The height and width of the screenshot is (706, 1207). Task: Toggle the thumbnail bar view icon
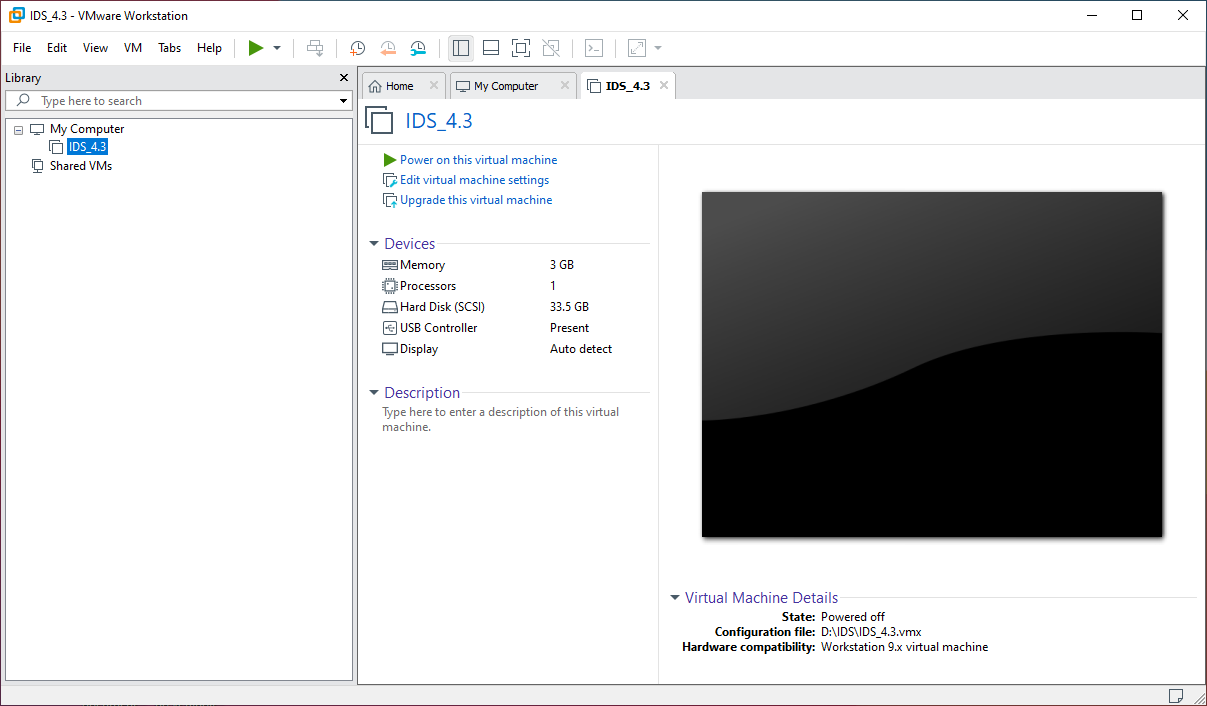tap(490, 48)
